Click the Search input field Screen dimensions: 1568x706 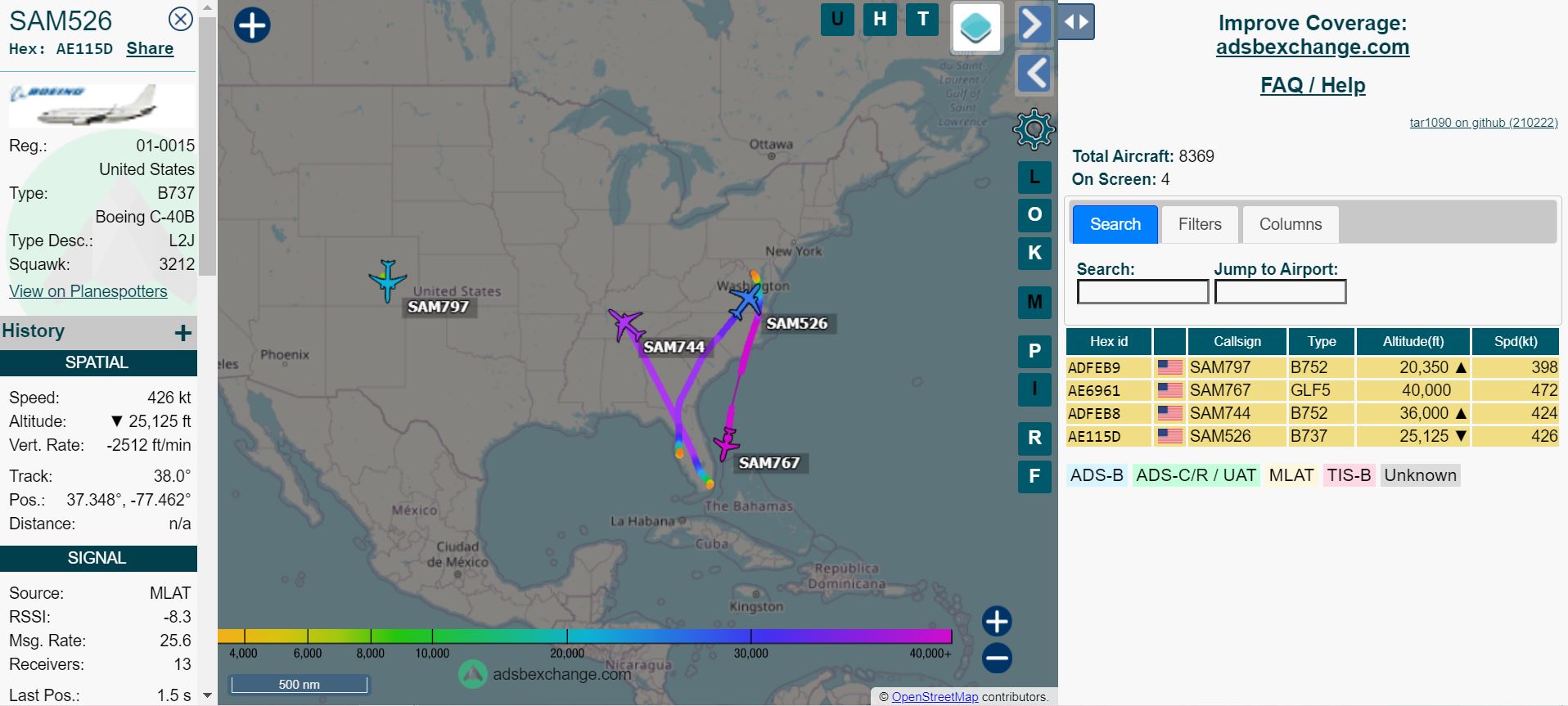click(1142, 292)
